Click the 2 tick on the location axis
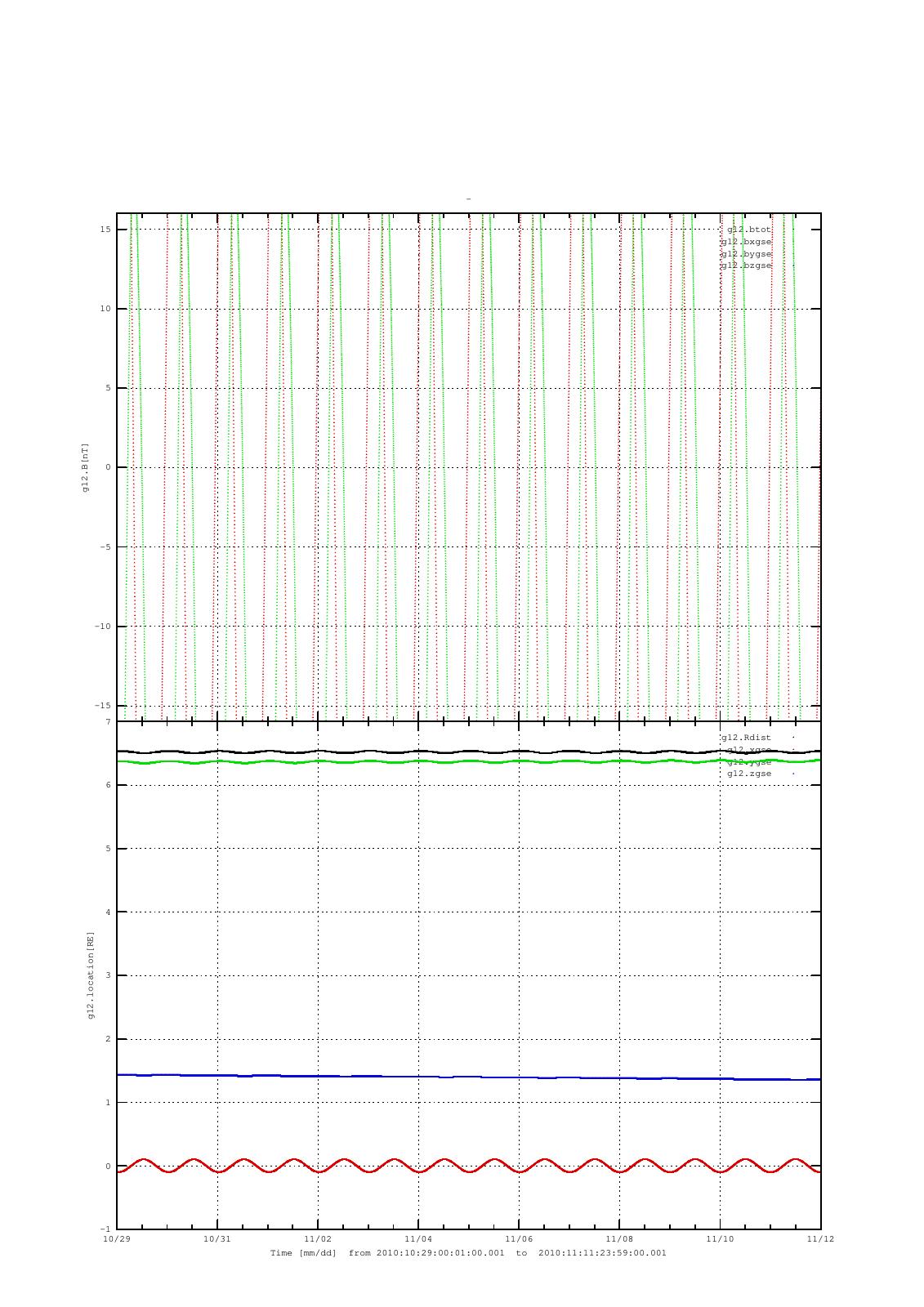The height and width of the screenshot is (1307, 924). tap(108, 1040)
